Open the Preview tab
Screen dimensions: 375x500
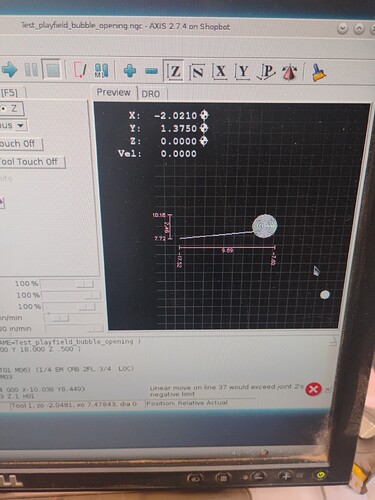click(x=113, y=92)
